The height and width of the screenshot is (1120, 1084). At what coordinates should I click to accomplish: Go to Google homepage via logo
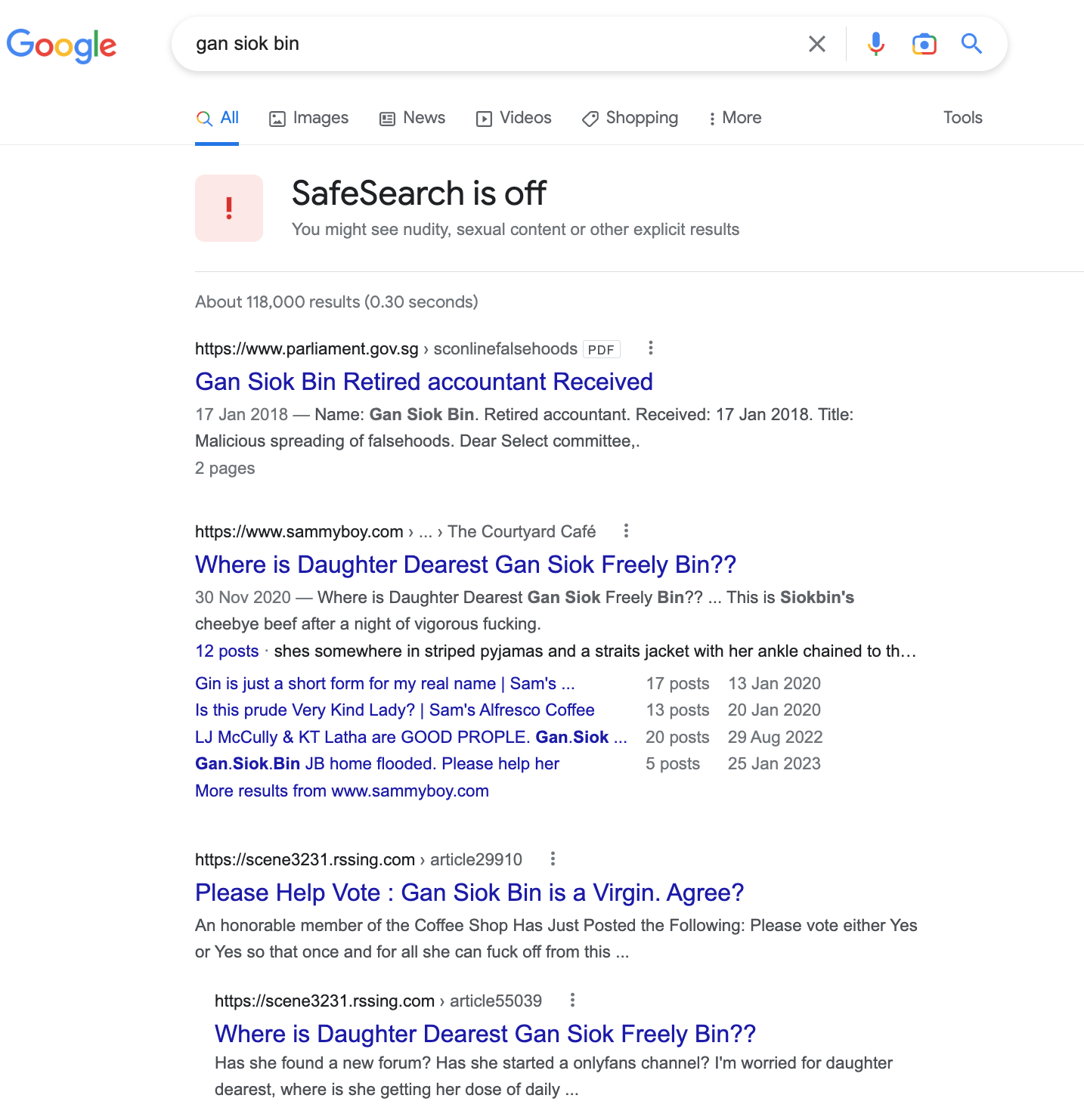[62, 45]
